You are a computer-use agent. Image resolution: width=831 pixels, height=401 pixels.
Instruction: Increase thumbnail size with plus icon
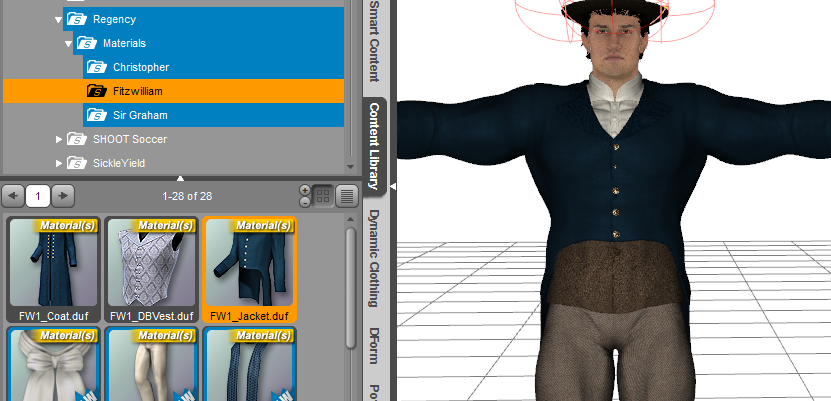pos(305,190)
